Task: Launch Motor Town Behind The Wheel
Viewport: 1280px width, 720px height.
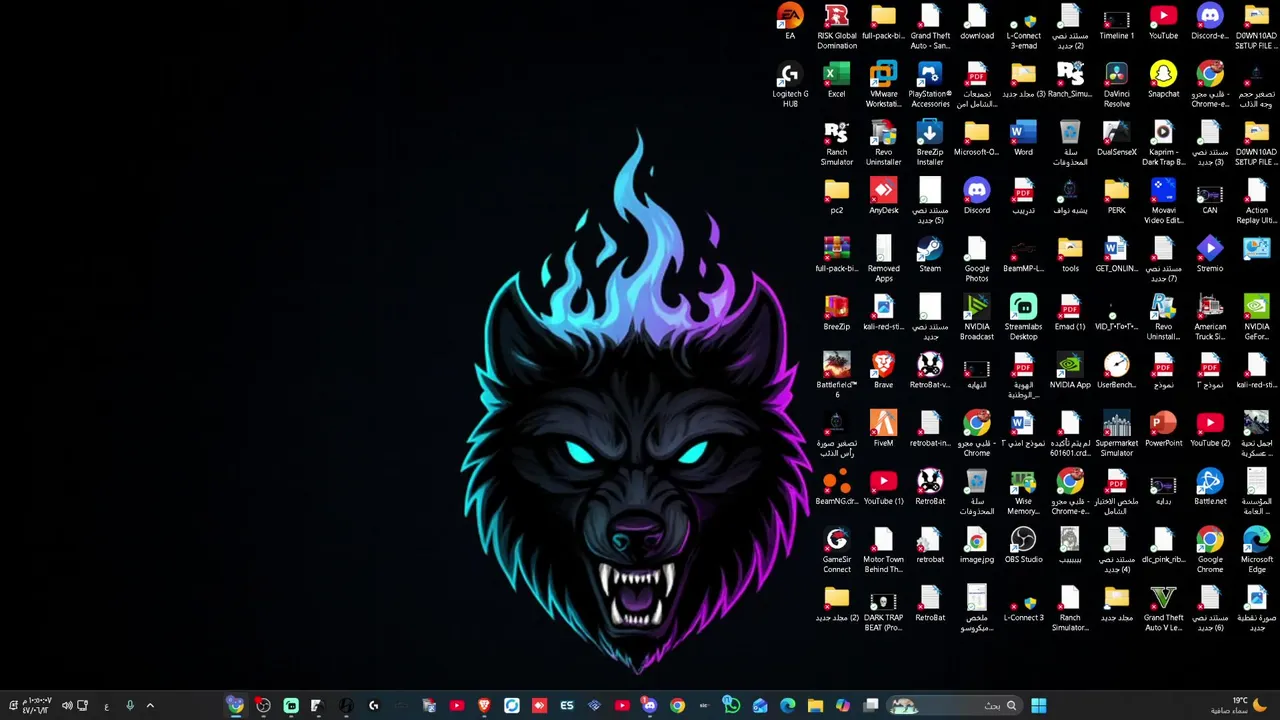Action: coord(883,550)
